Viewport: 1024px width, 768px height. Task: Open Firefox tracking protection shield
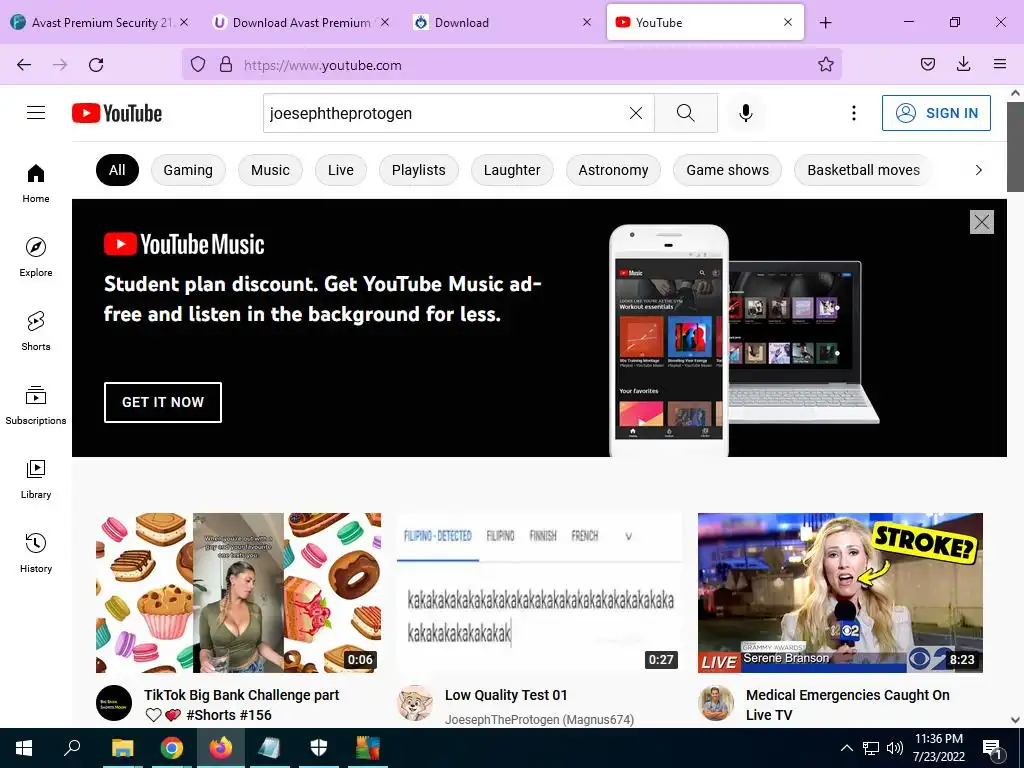click(198, 65)
